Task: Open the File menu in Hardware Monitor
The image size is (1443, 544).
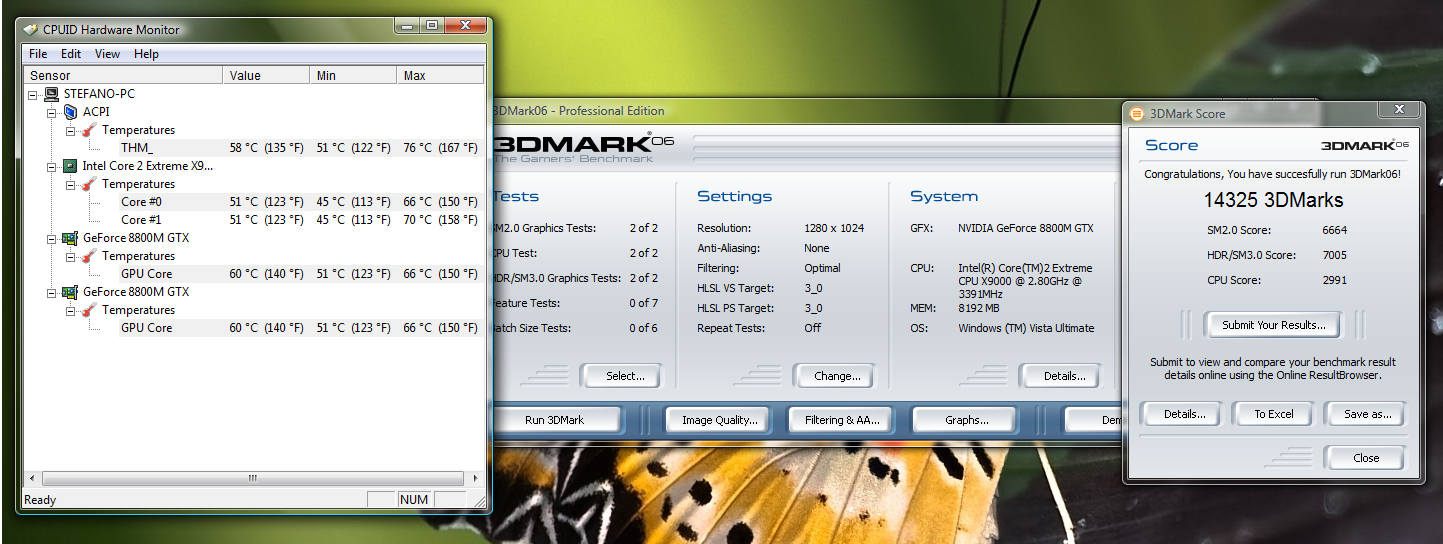Action: 38,54
